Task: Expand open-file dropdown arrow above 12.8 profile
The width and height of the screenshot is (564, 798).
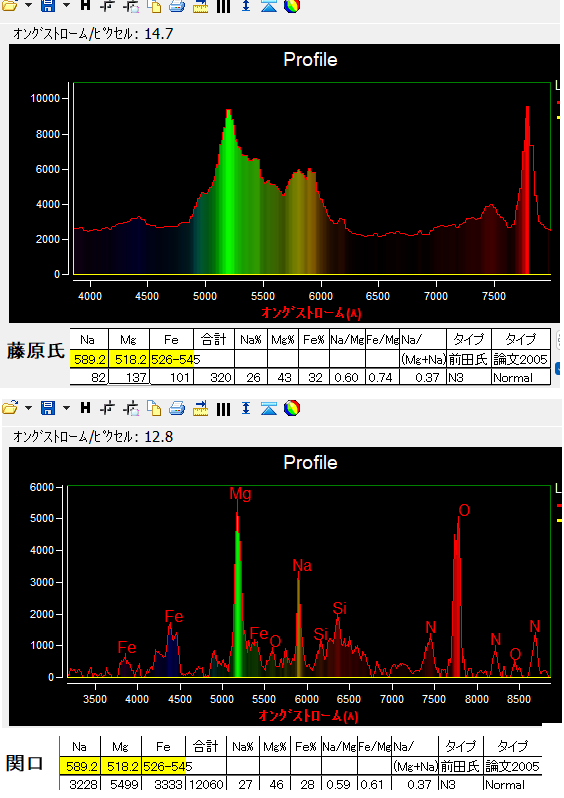Action: pos(29,408)
